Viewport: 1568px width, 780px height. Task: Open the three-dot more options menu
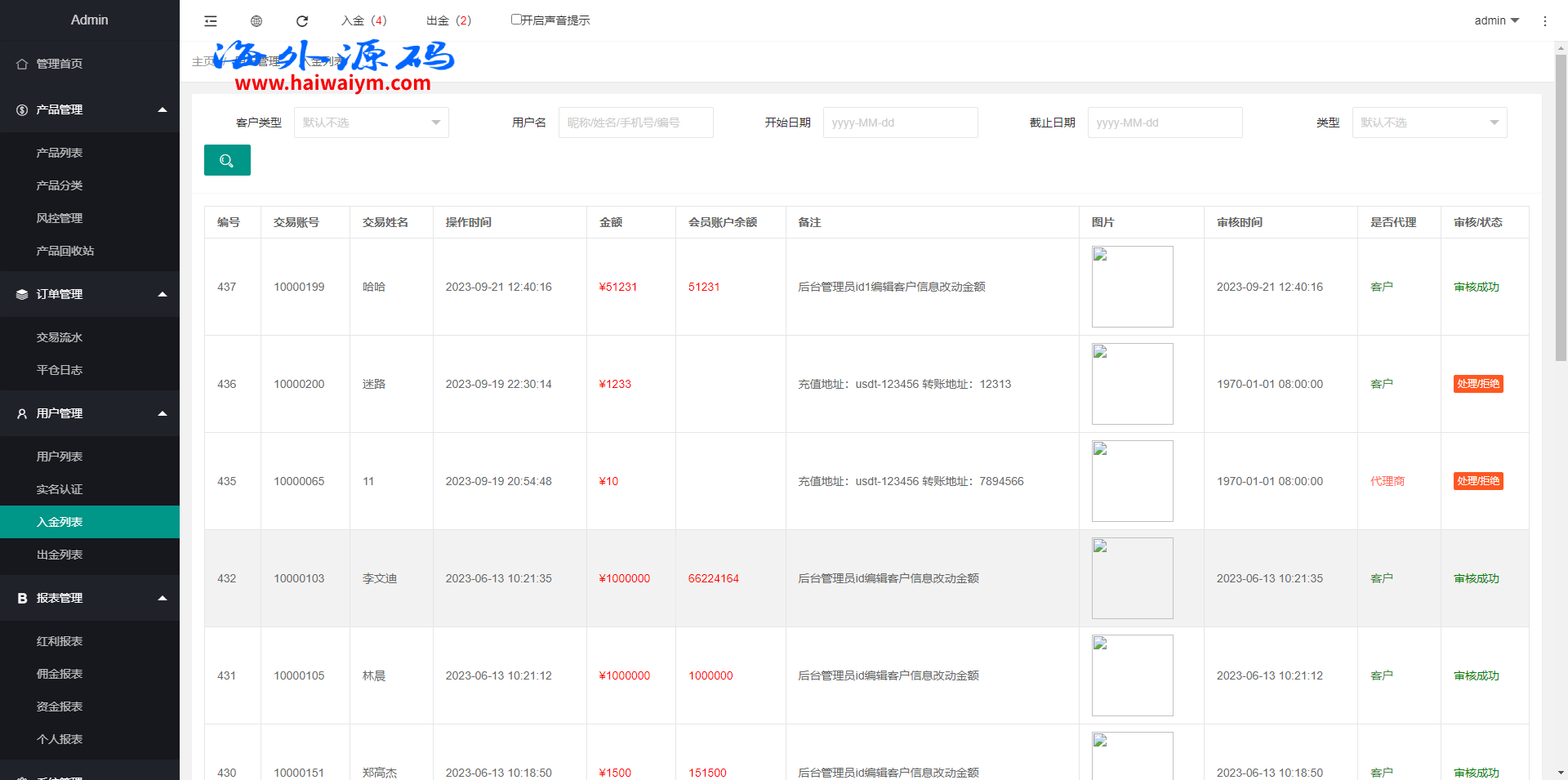click(1544, 21)
